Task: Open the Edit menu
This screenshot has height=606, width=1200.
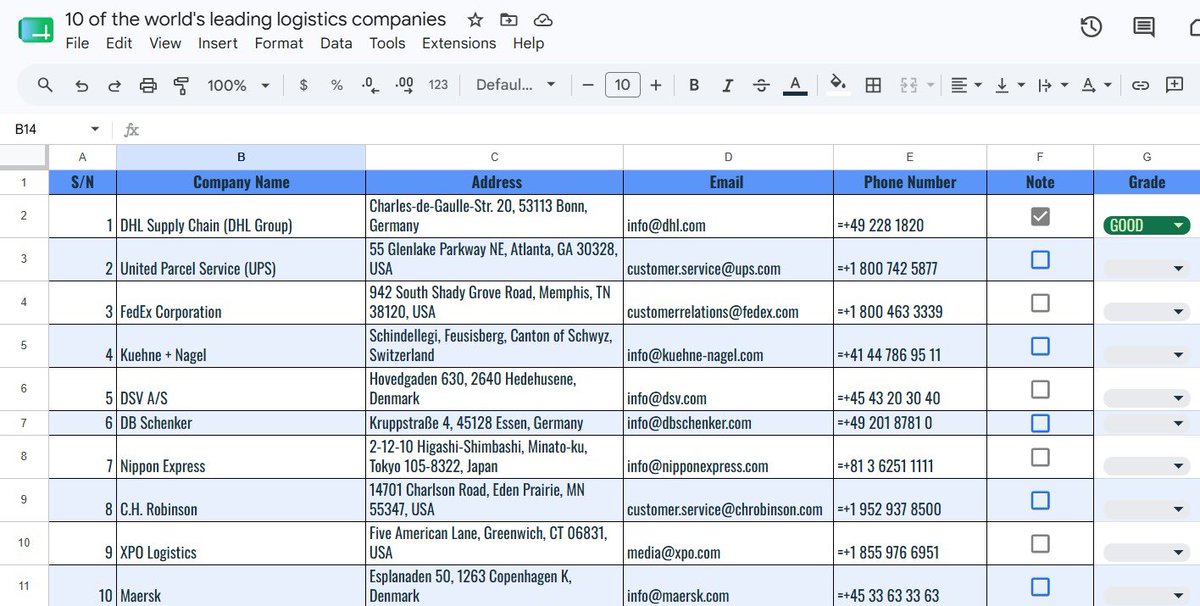Action: [119, 43]
